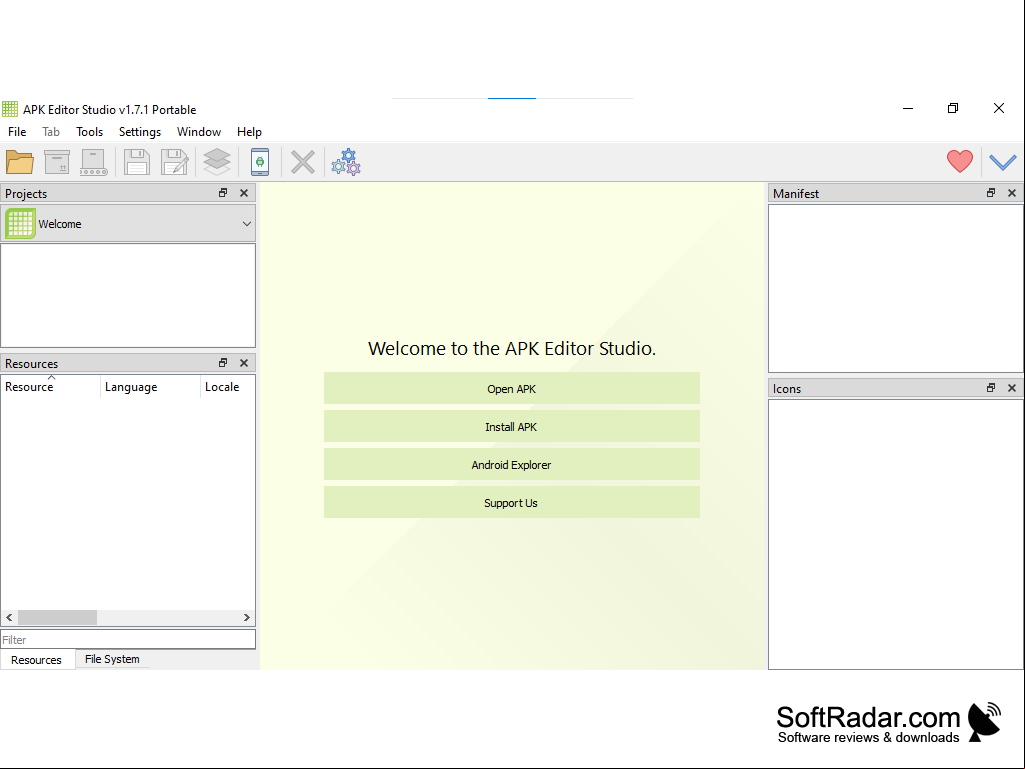Image resolution: width=1025 pixels, height=769 pixels.
Task: Close the Resources panel
Action: tap(244, 363)
